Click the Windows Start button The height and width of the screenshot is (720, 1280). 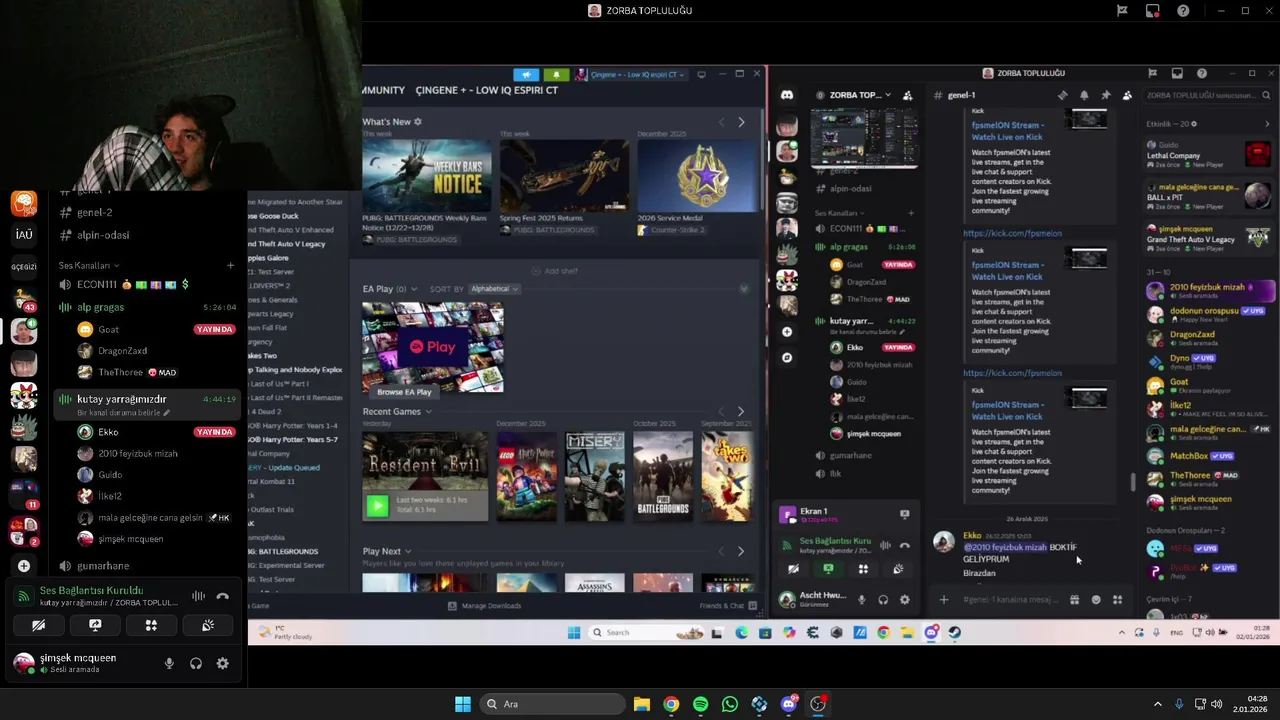click(x=463, y=704)
